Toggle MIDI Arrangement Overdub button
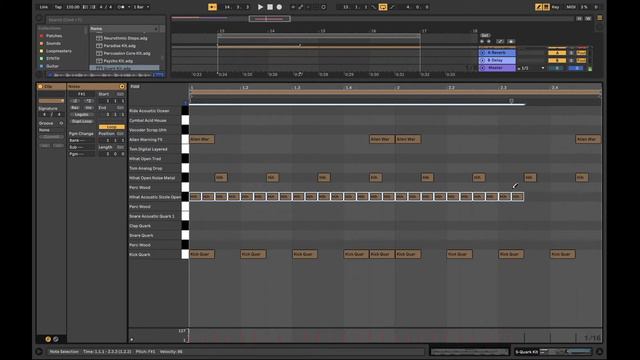The width and height of the screenshot is (640, 360). (x=293, y=7)
